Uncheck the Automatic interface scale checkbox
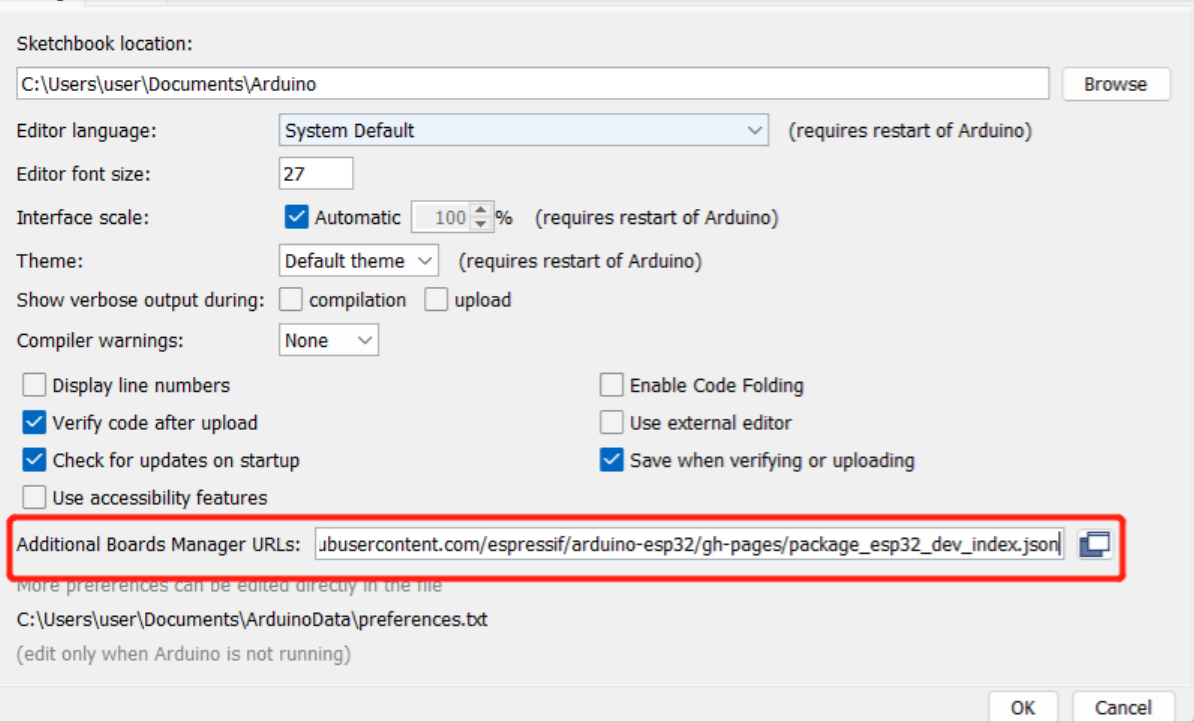Screen dimensions: 1194x722 (x=297, y=217)
